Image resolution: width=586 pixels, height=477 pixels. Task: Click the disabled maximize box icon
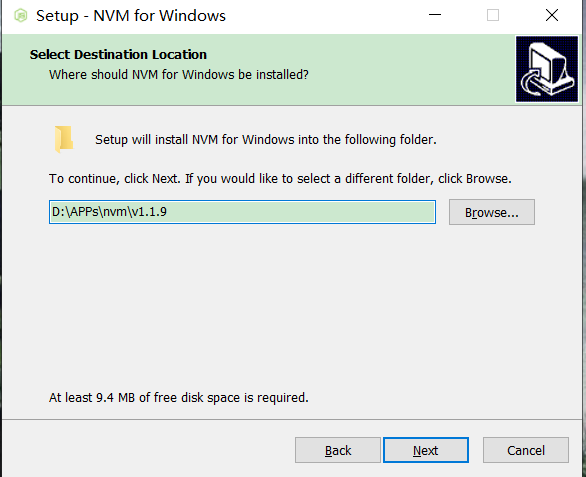click(x=493, y=15)
